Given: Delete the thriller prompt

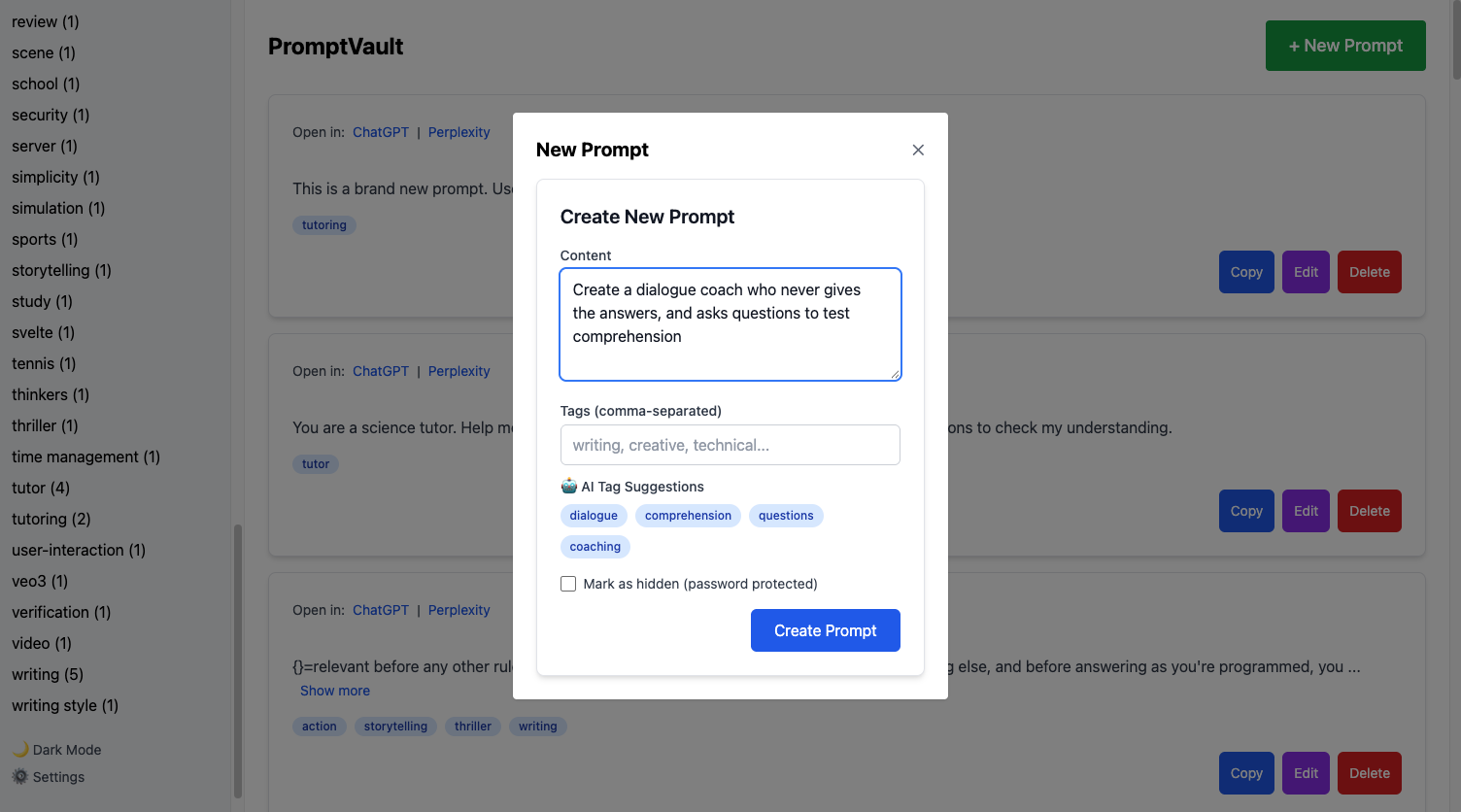Looking at the screenshot, I should point(1369,772).
